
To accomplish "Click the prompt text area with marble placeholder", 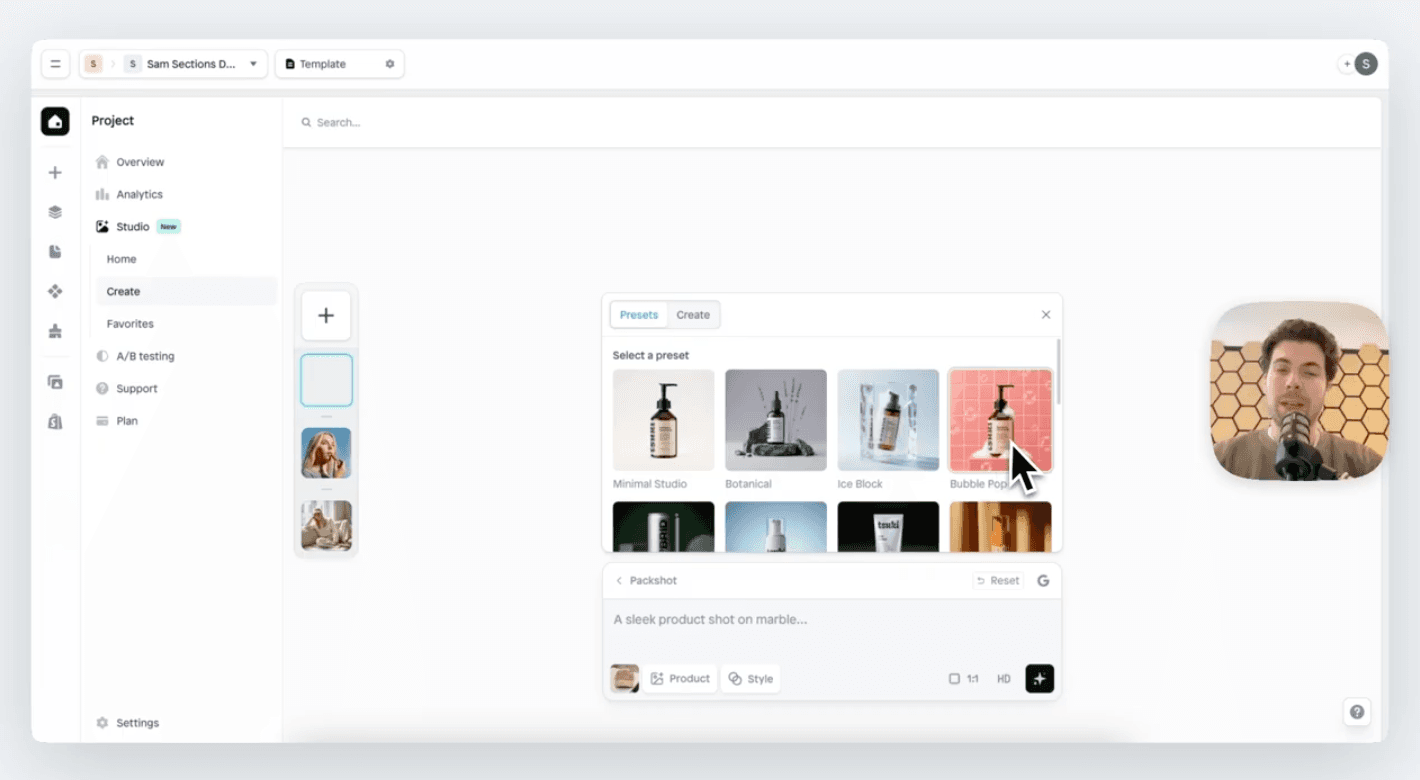I will (x=832, y=620).
